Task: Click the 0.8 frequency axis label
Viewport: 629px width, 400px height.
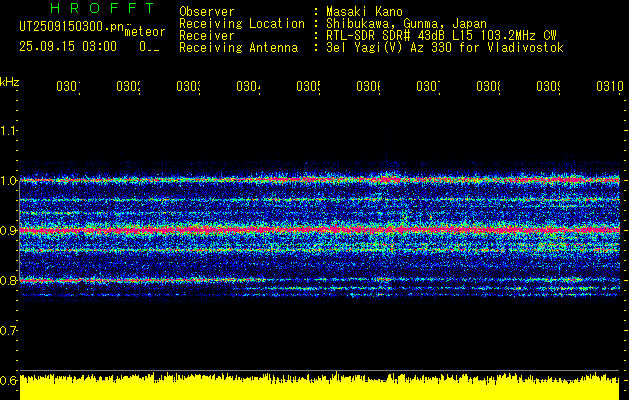Action: click(x=8, y=280)
